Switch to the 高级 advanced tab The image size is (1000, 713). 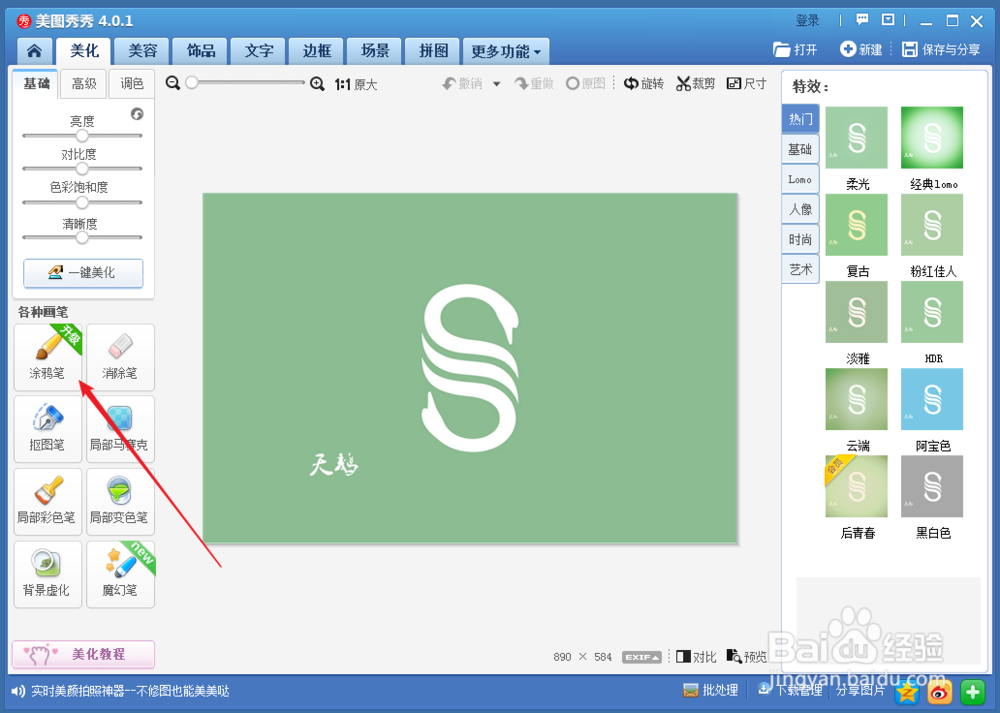(84, 84)
